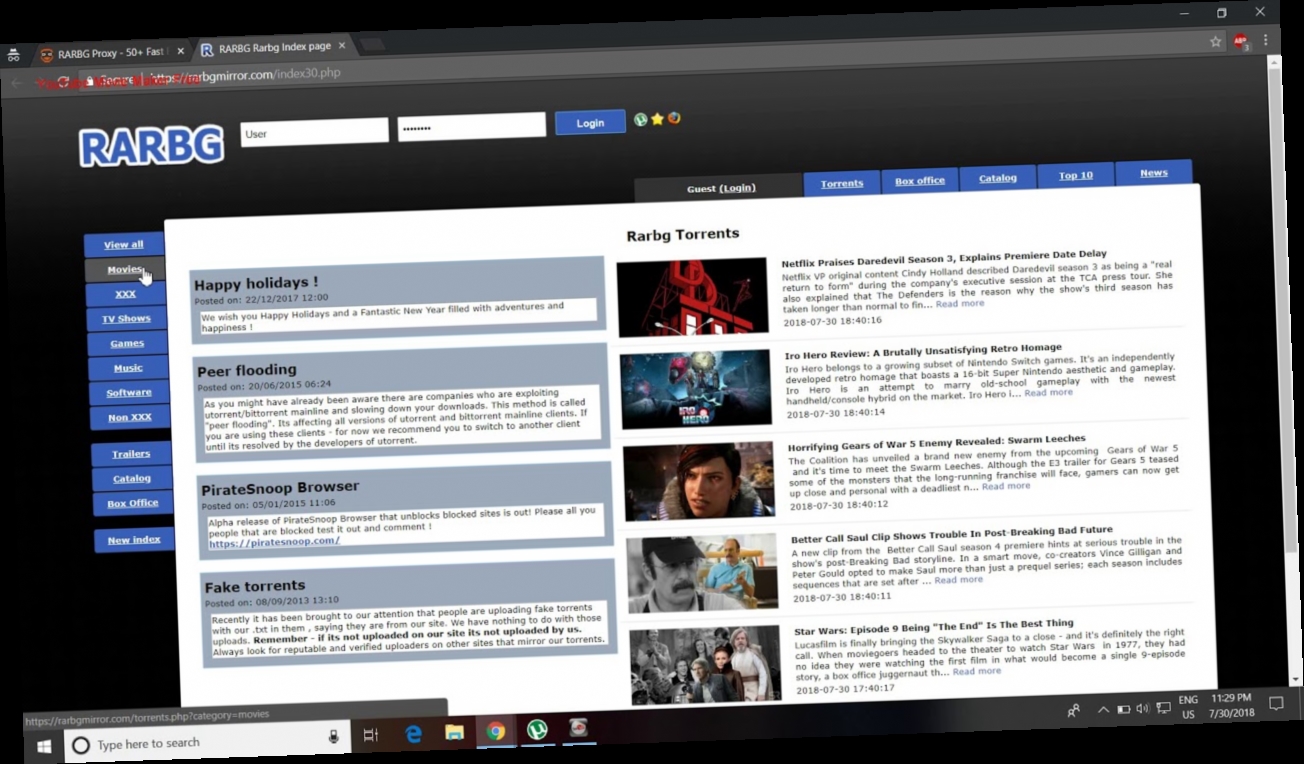Viewport: 1304px width, 764px height.
Task: Click the blue Login button
Action: coord(590,122)
